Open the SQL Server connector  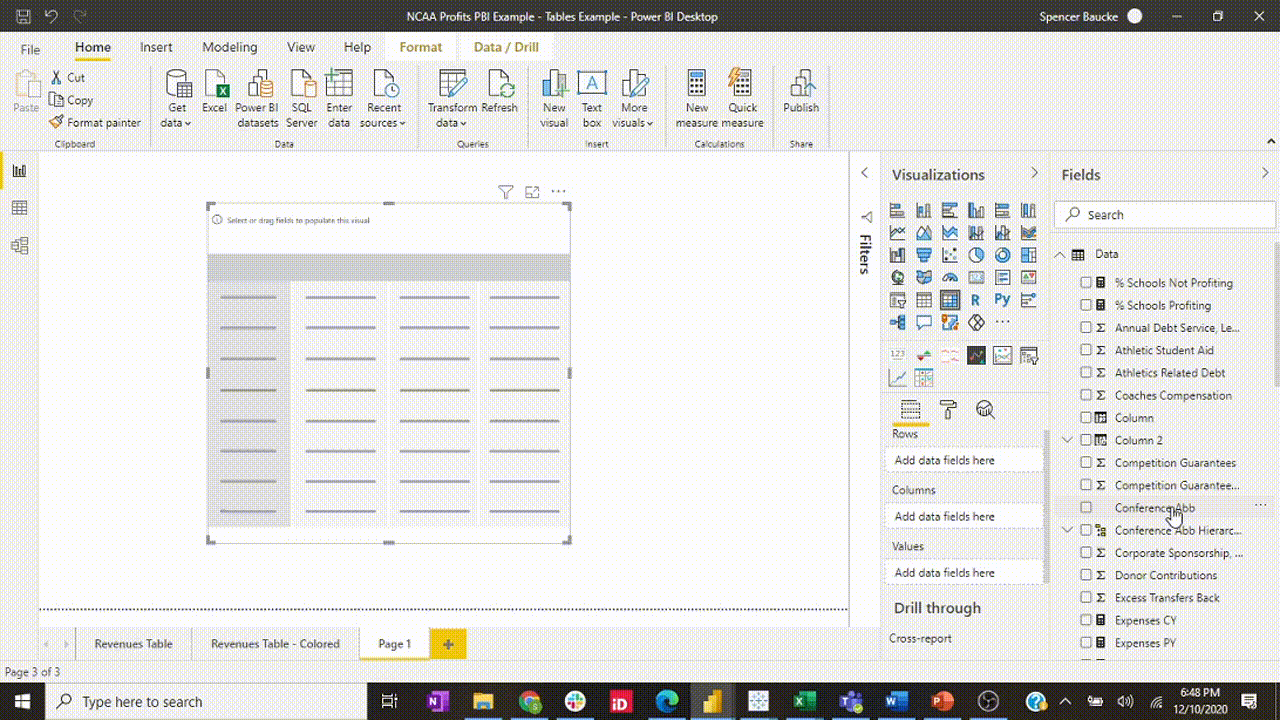pyautogui.click(x=302, y=98)
